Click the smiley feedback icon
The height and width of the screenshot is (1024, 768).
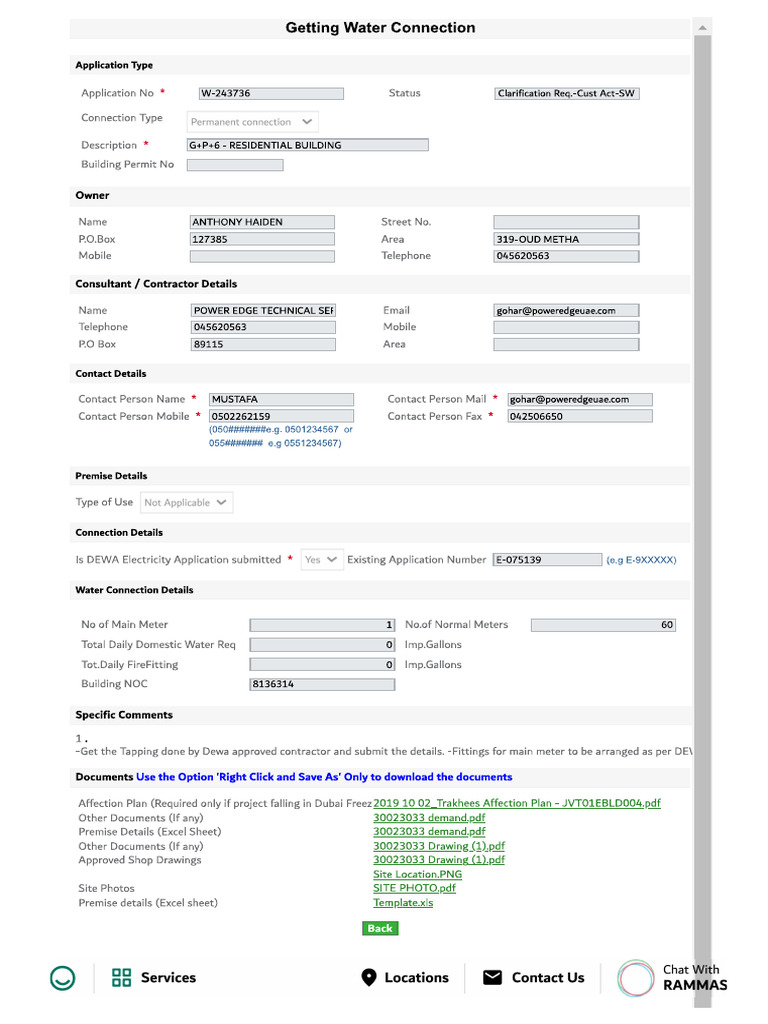[63, 978]
